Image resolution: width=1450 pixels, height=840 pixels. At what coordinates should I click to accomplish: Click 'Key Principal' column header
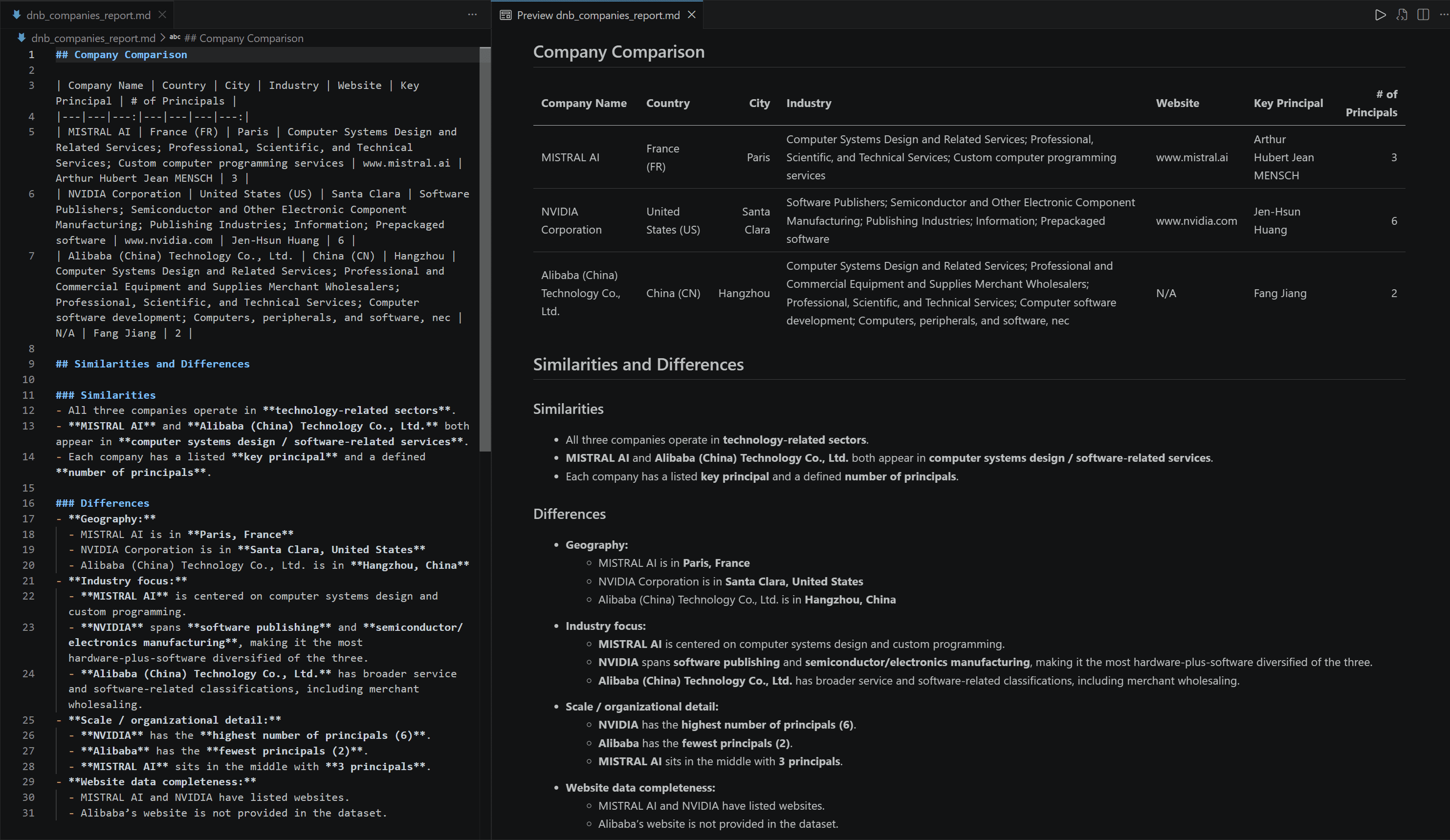point(1288,103)
